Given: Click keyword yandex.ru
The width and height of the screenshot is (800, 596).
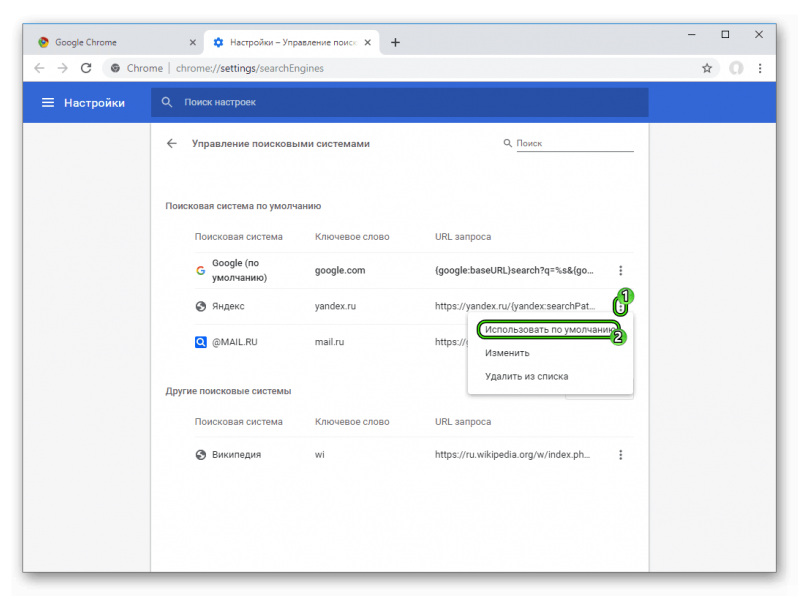Looking at the screenshot, I should click(x=335, y=306).
